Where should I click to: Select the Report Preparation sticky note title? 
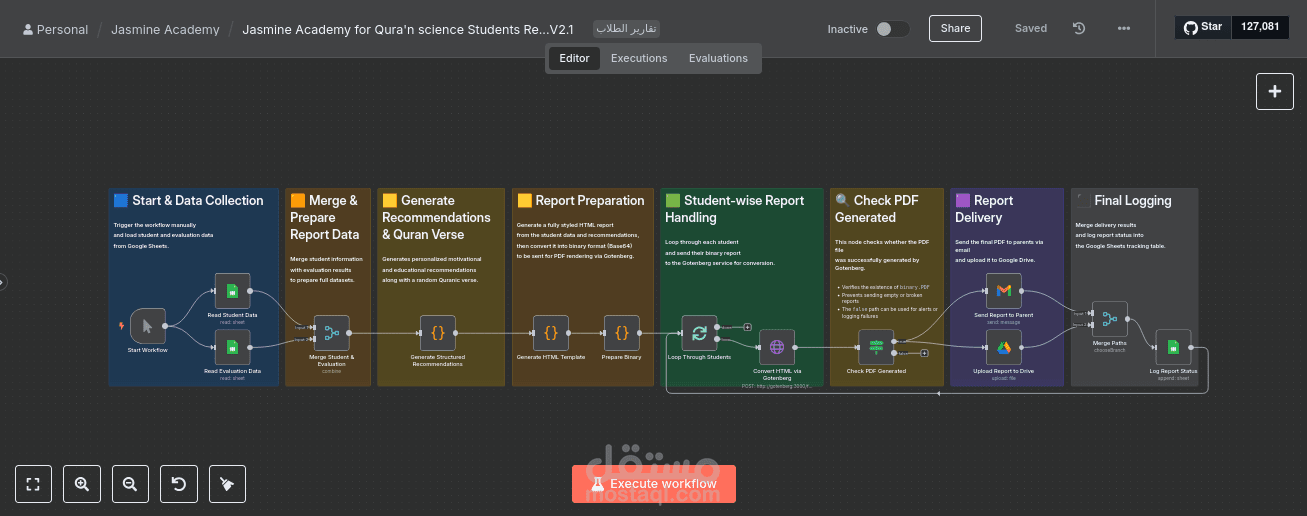pos(581,201)
